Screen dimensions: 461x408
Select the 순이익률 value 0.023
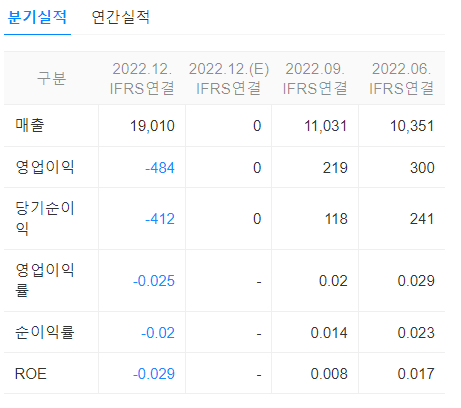coord(416,333)
